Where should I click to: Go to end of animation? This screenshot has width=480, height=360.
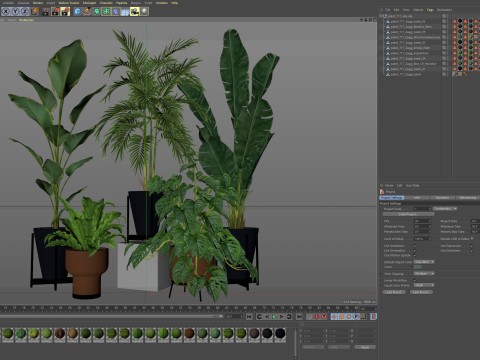[x=299, y=317]
